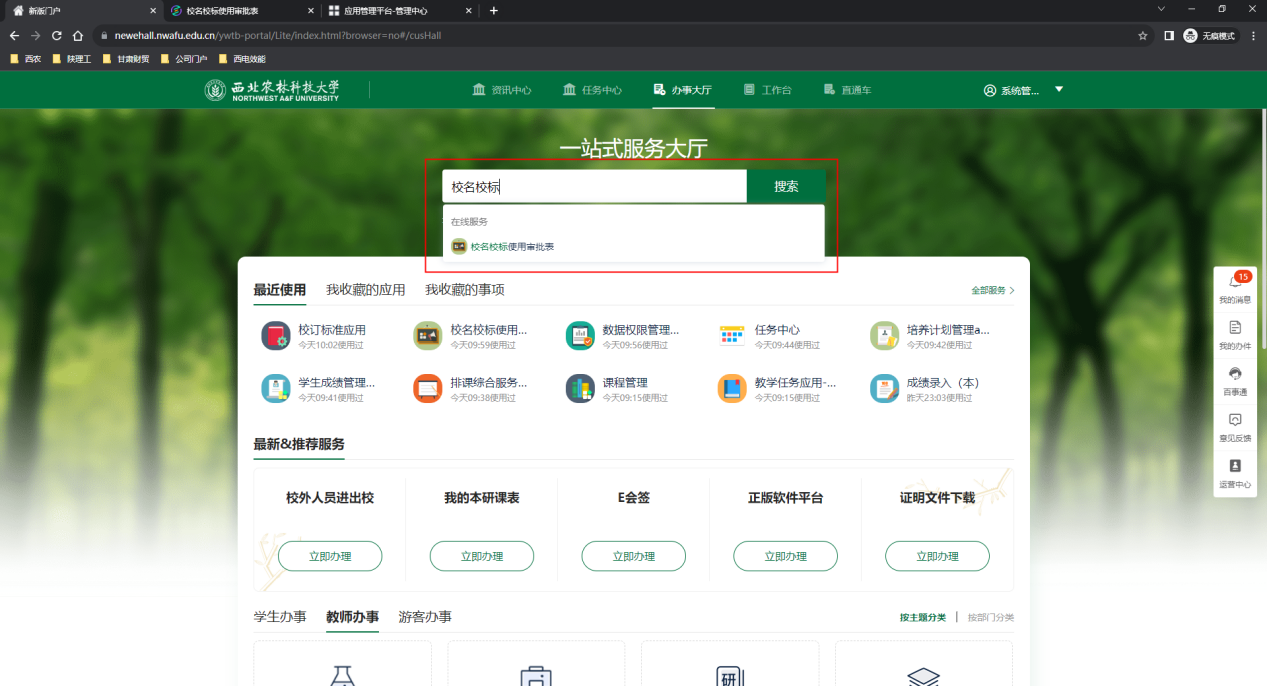
Task: Open 我的办件 icon in right sidebar
Action: pyautogui.click(x=1234, y=328)
